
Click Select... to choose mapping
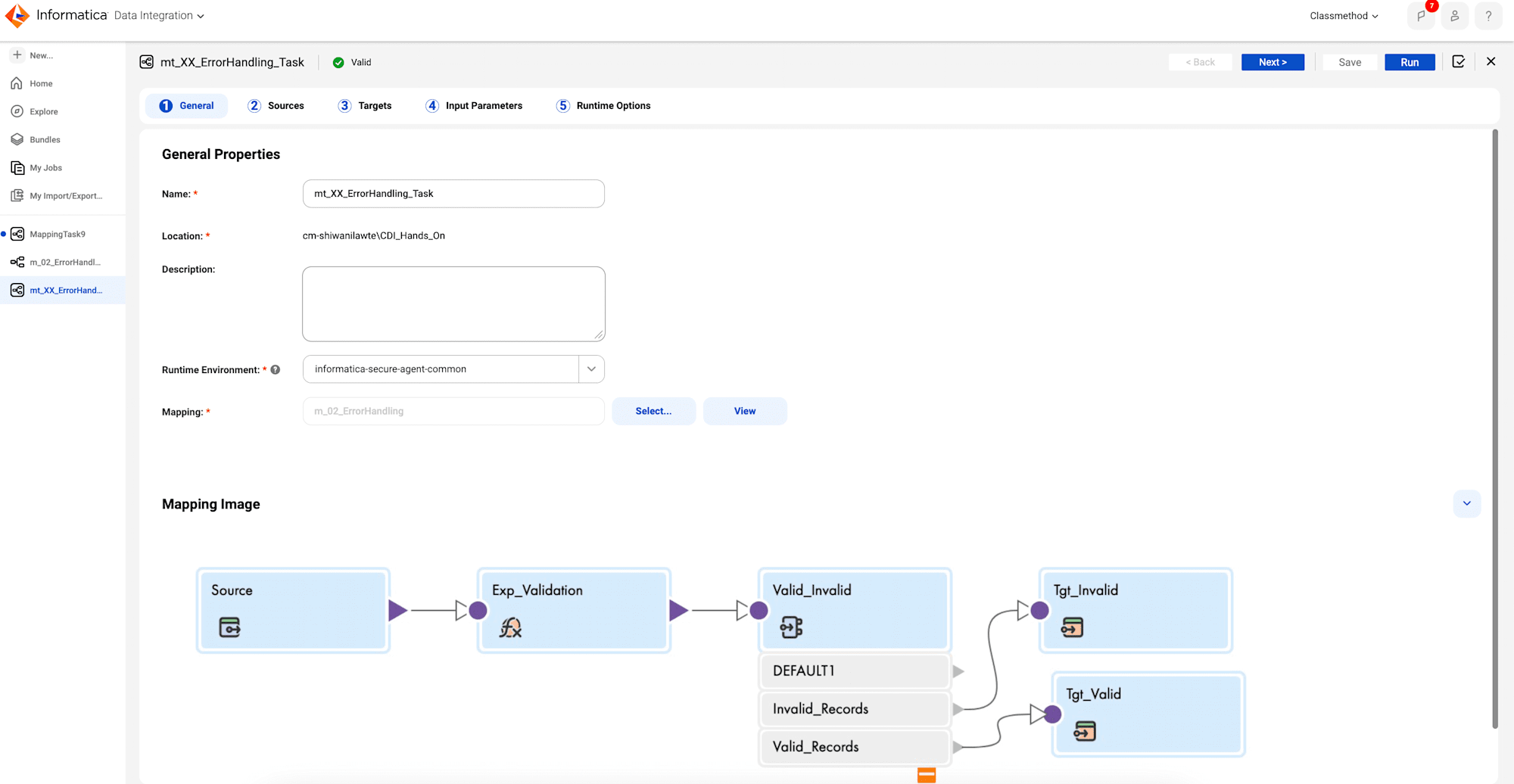coord(653,411)
